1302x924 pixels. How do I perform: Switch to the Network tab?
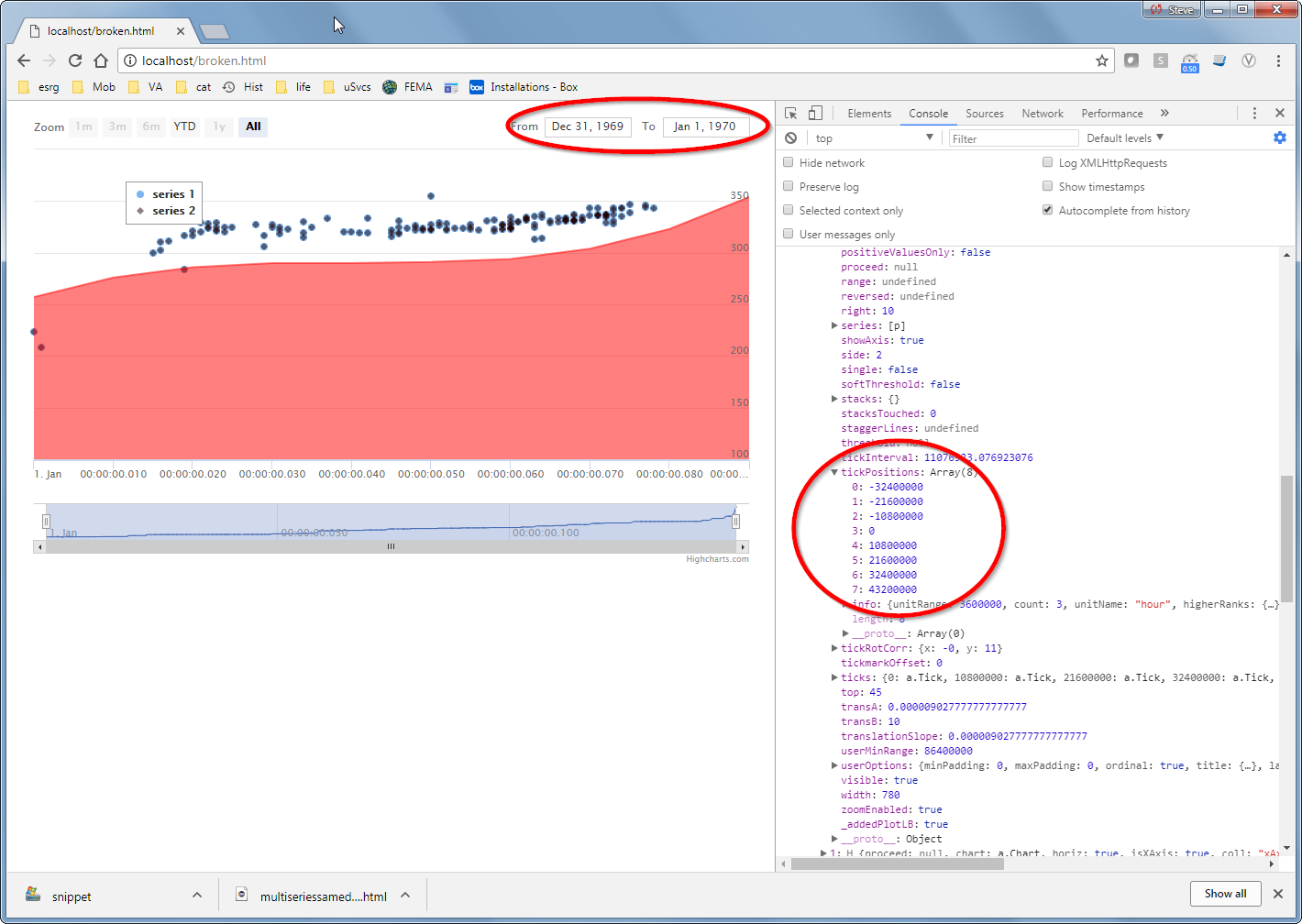[x=1043, y=114]
